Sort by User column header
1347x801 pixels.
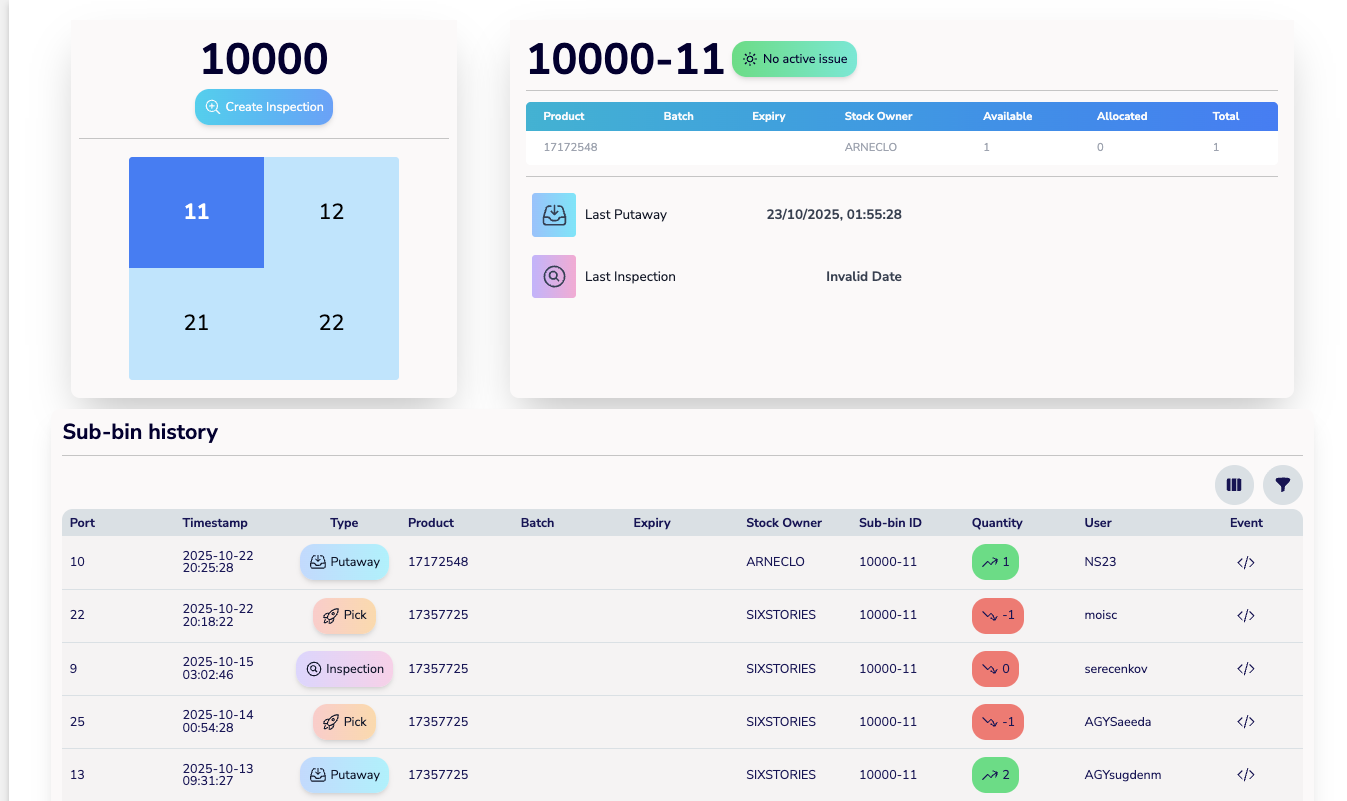(1098, 523)
